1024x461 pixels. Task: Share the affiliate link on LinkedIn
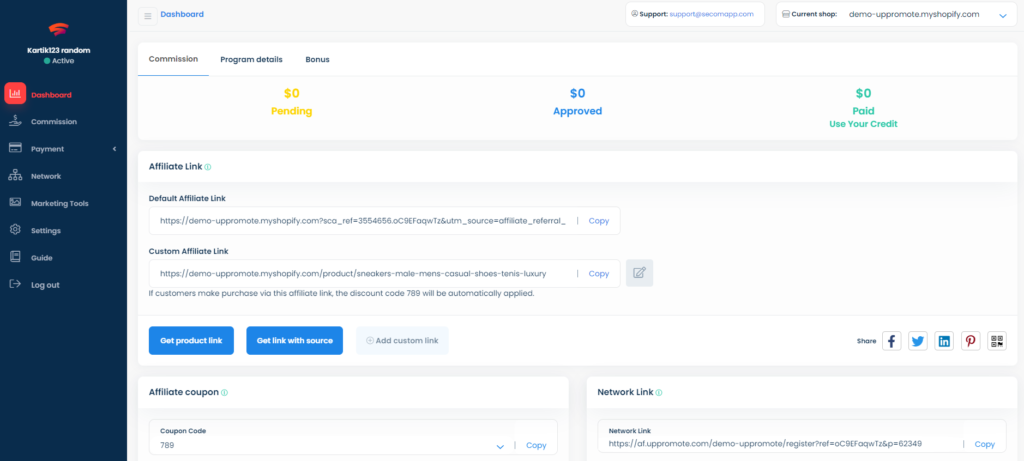[944, 340]
